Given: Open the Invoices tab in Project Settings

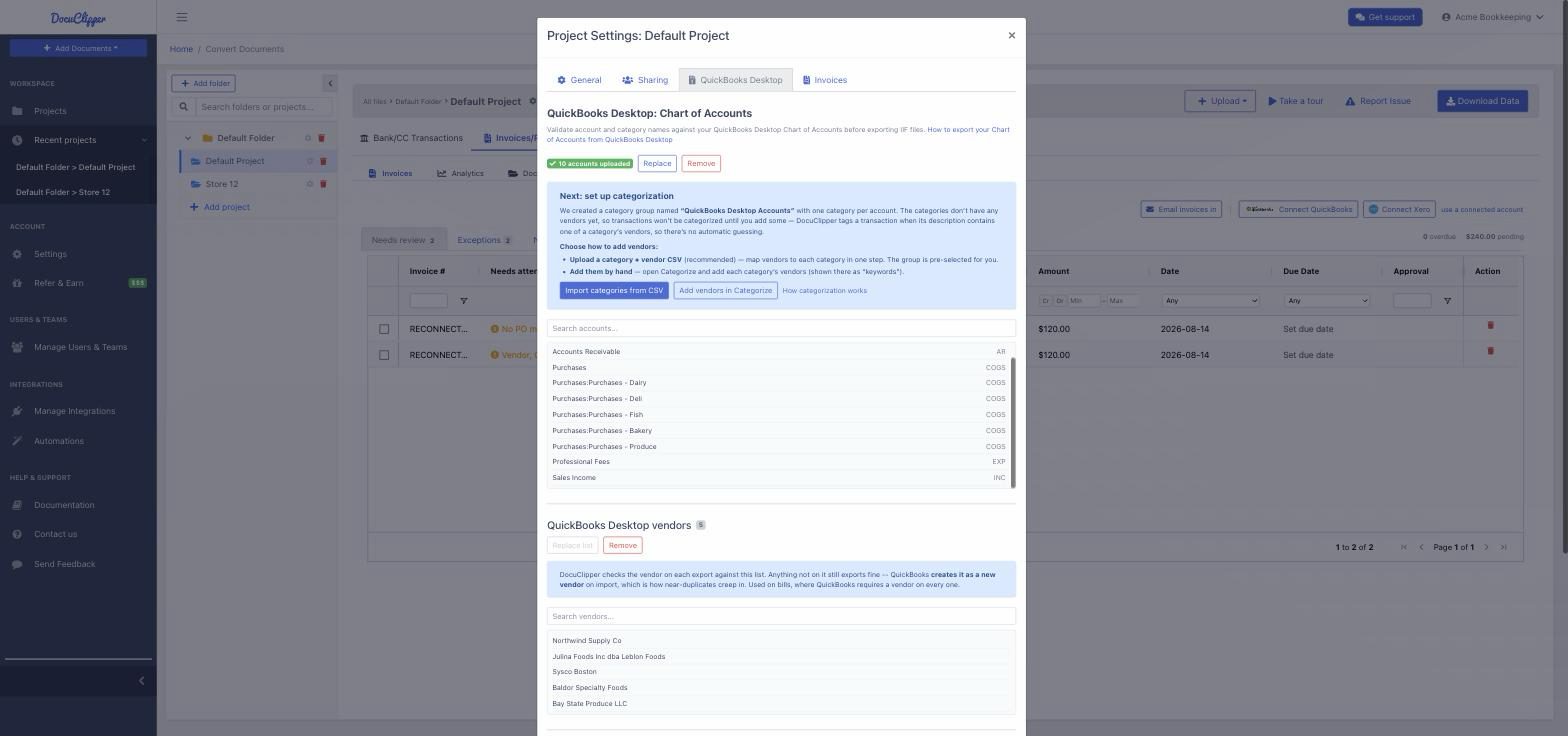Looking at the screenshot, I should (824, 80).
